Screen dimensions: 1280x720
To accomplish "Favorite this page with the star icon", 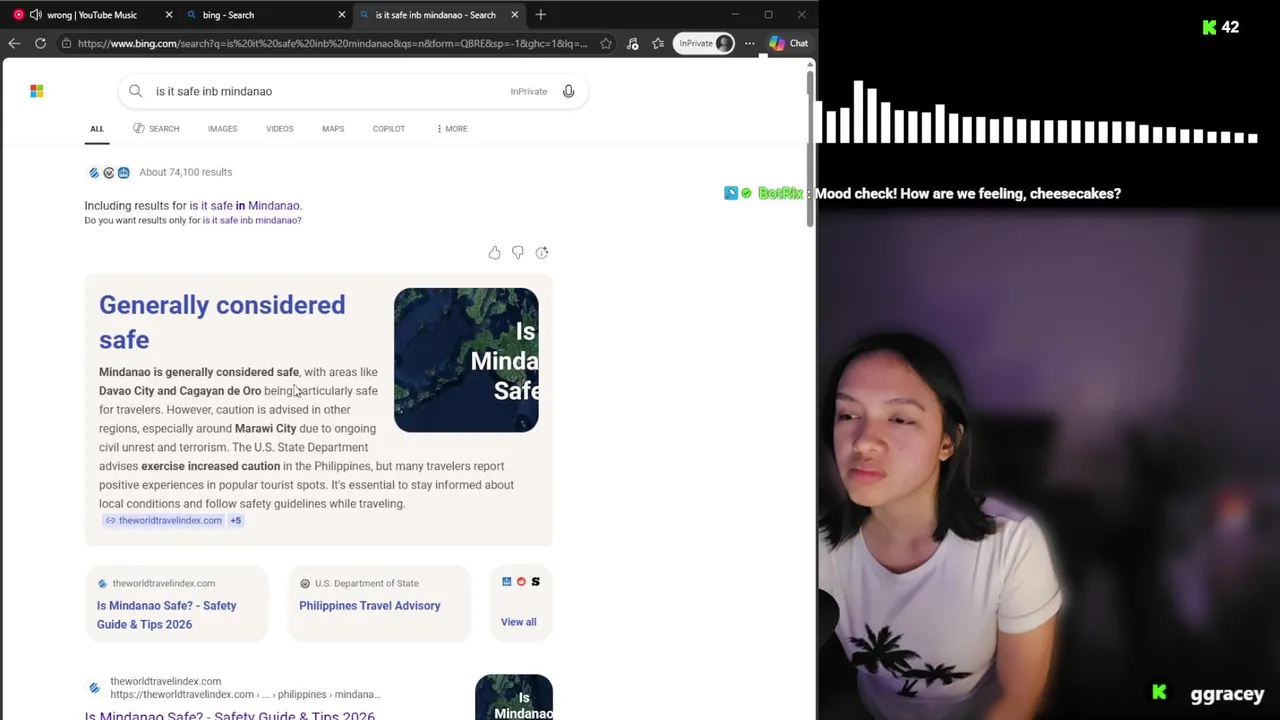I will pyautogui.click(x=606, y=43).
